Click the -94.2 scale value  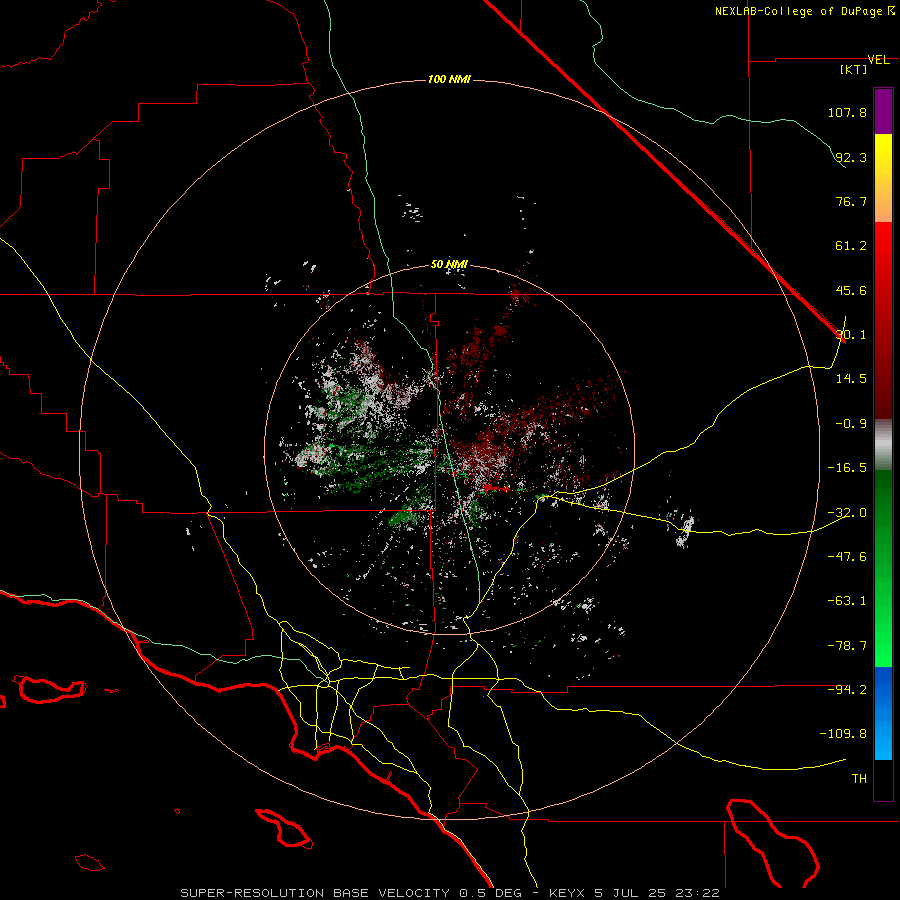pos(847,690)
